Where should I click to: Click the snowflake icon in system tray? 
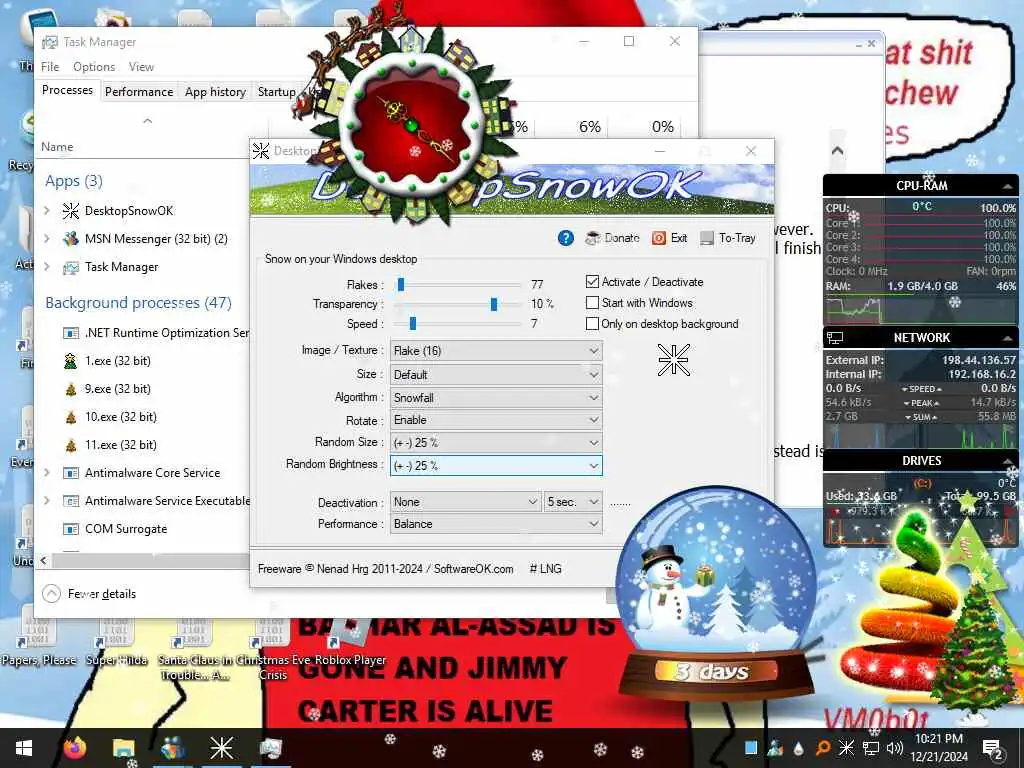[x=846, y=748]
